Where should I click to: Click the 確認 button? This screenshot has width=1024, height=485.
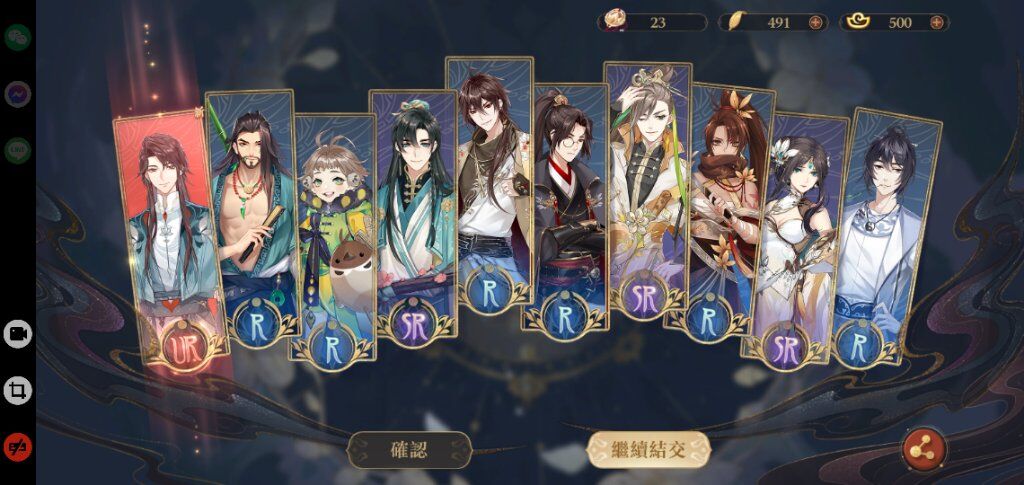pyautogui.click(x=409, y=450)
